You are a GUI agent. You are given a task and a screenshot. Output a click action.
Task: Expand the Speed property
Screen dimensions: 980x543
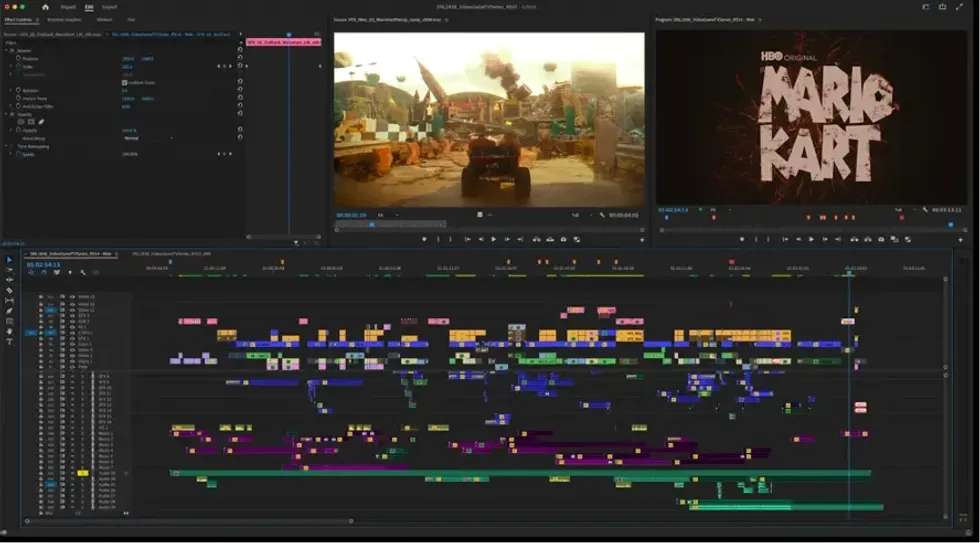(x=11, y=154)
